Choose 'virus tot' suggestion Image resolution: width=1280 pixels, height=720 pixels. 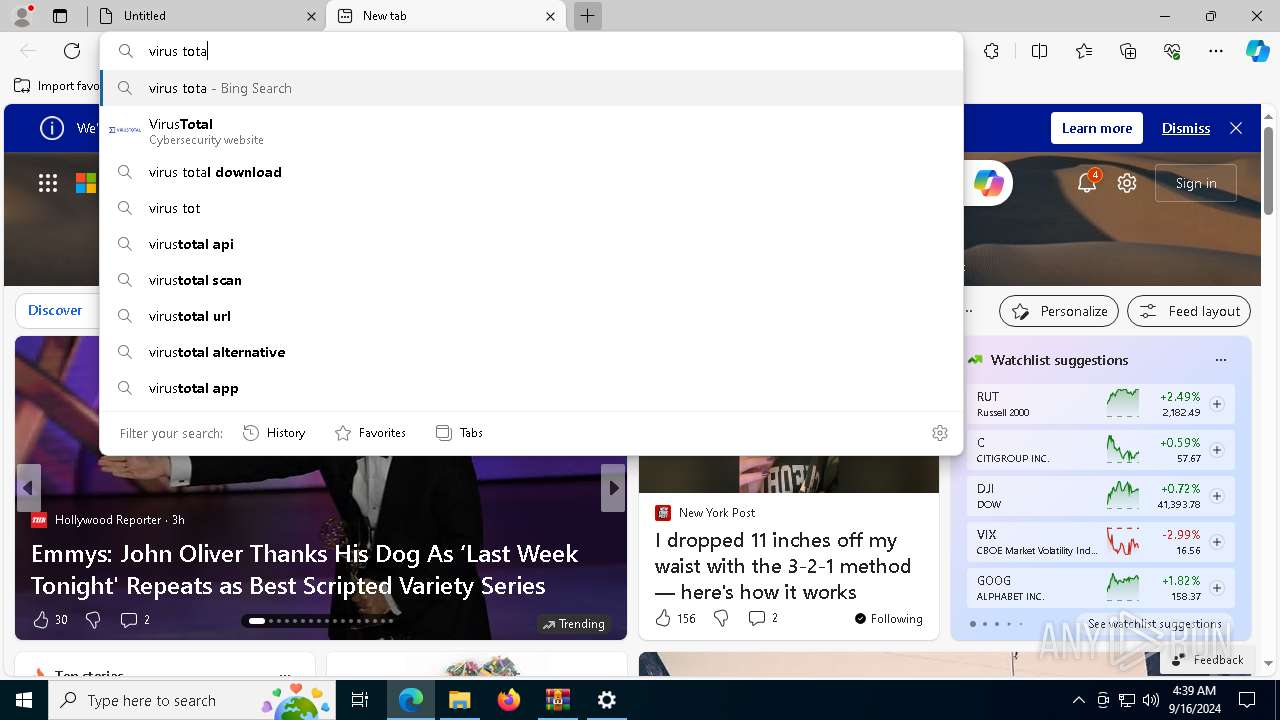[x=531, y=208]
